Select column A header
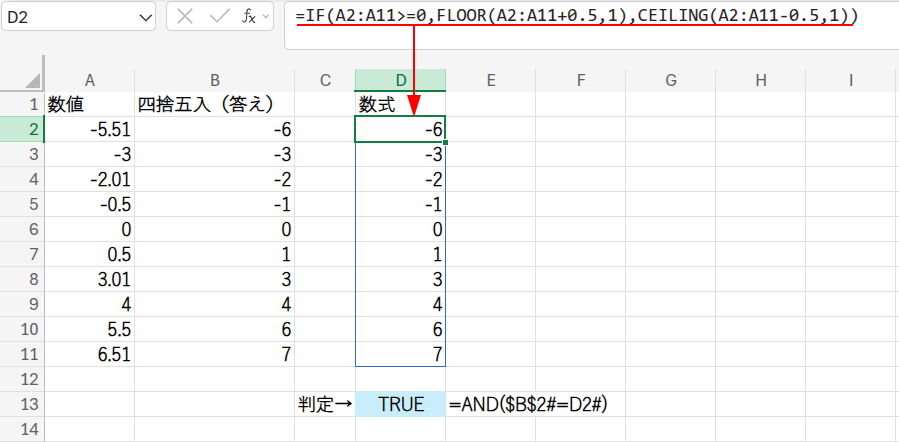This screenshot has height=442, width=899. pos(90,80)
